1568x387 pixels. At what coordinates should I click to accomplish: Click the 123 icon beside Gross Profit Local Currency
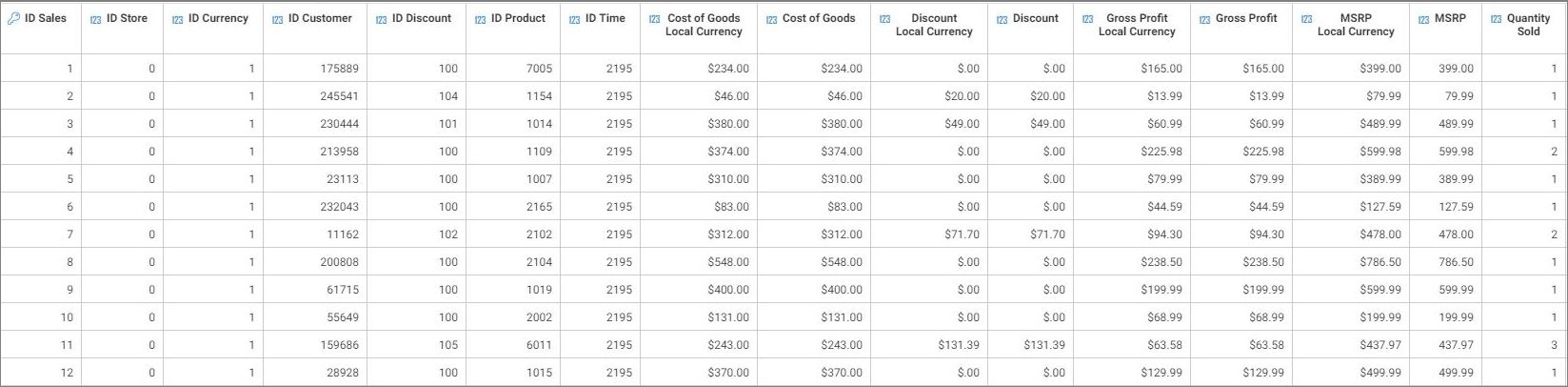[1088, 19]
